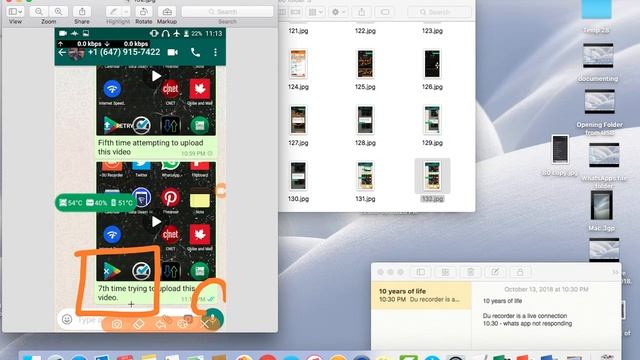
Task: Zoom in the image in Preview
Action: coord(58,12)
